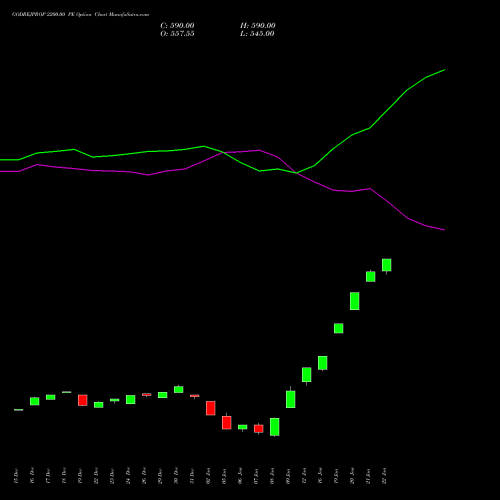Click the green candlestick for 20 Jan

(x=355, y=301)
